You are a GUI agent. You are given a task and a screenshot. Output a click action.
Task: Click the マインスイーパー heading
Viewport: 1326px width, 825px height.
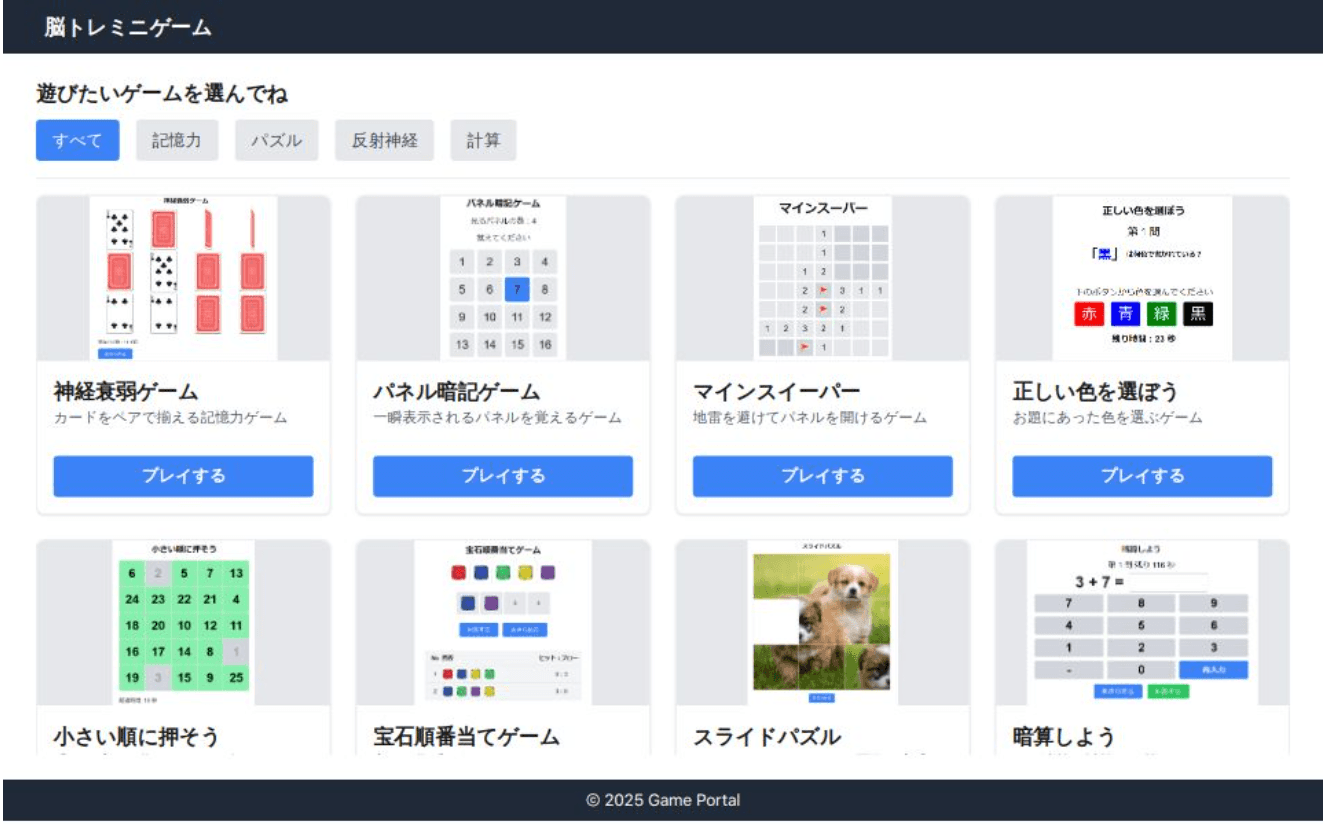coord(776,391)
